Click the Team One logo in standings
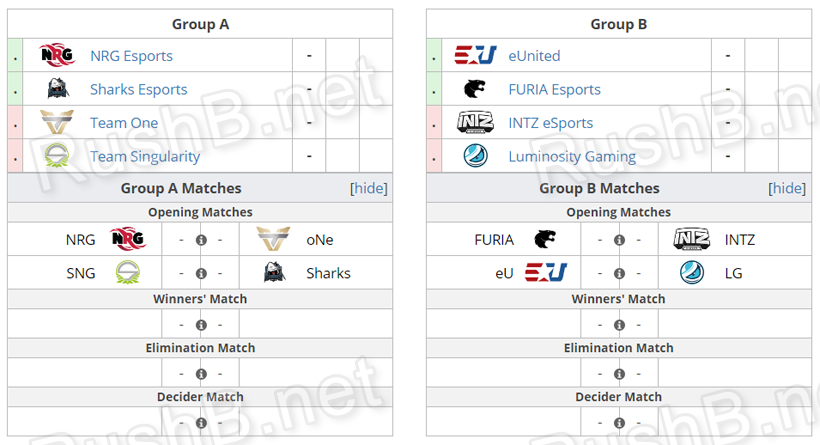Screen dimensions: 820x445 pos(57,123)
